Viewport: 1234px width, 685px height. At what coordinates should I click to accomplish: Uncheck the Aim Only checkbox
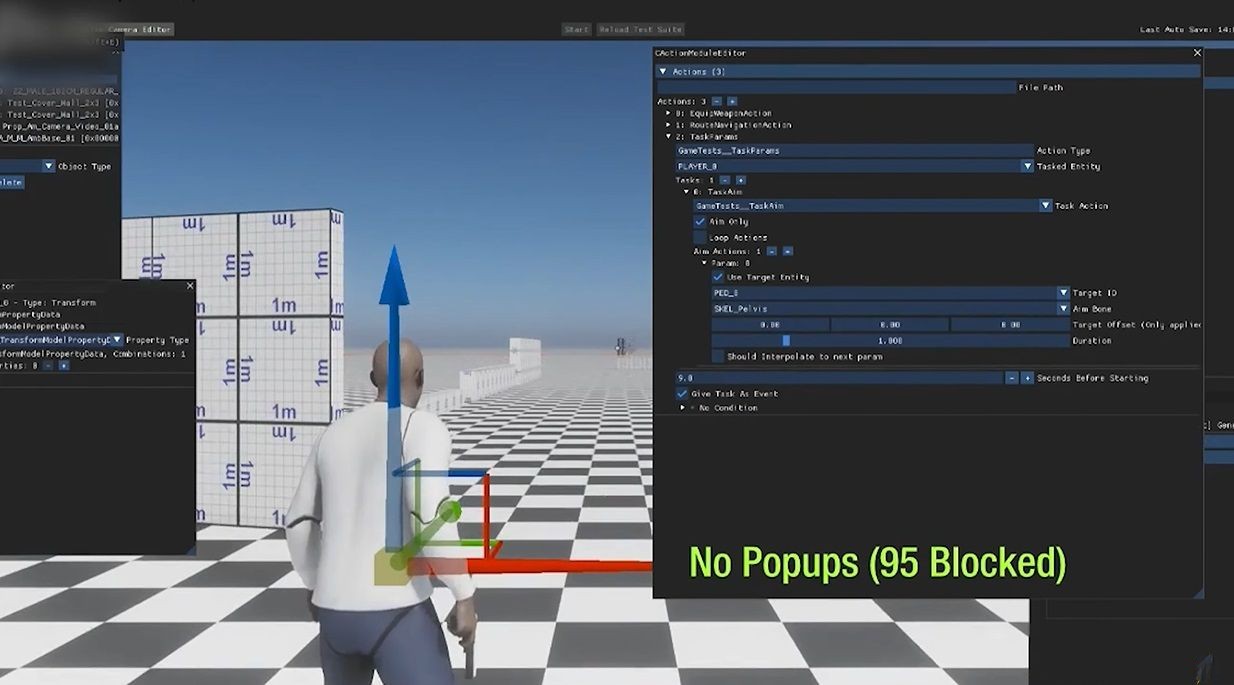[700, 221]
